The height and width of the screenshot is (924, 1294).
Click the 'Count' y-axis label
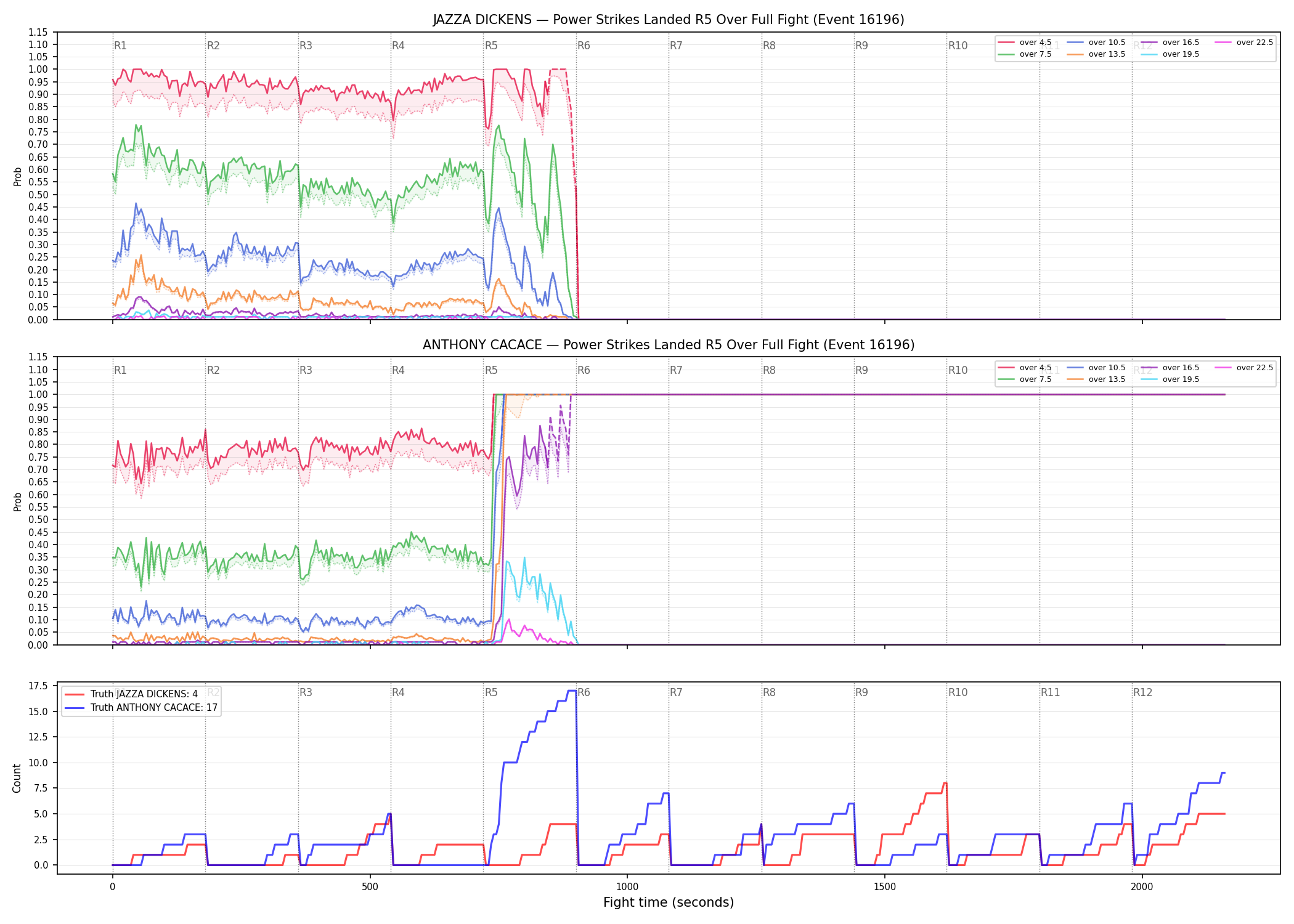pyautogui.click(x=17, y=778)
